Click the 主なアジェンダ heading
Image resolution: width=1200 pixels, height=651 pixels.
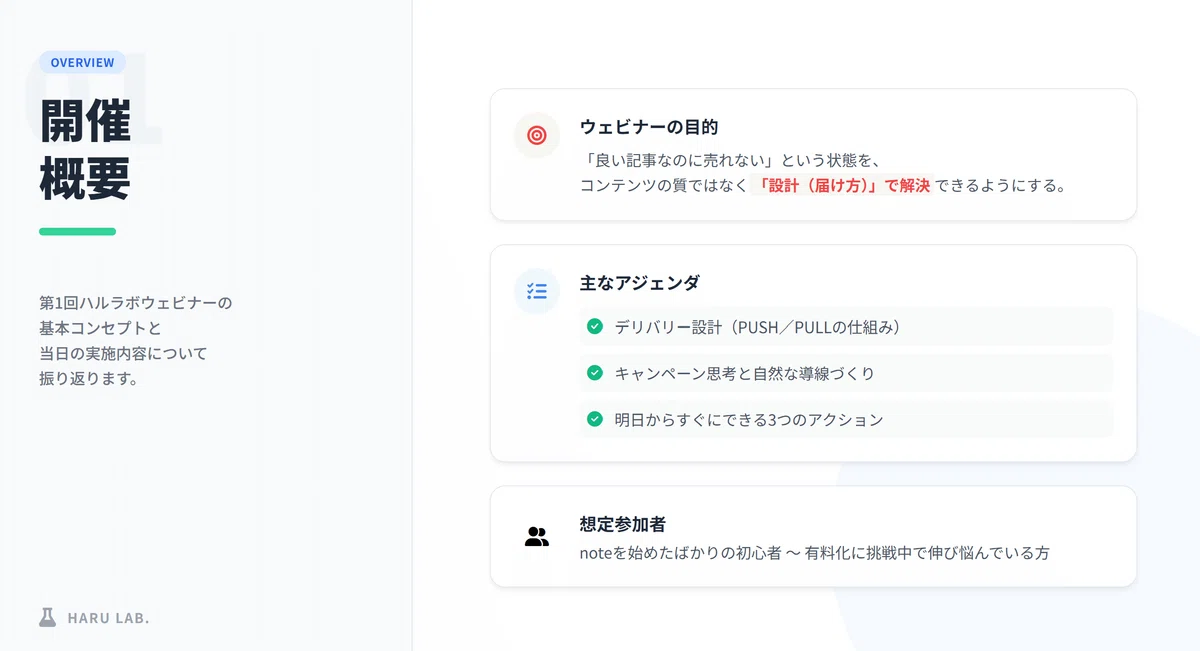(640, 283)
